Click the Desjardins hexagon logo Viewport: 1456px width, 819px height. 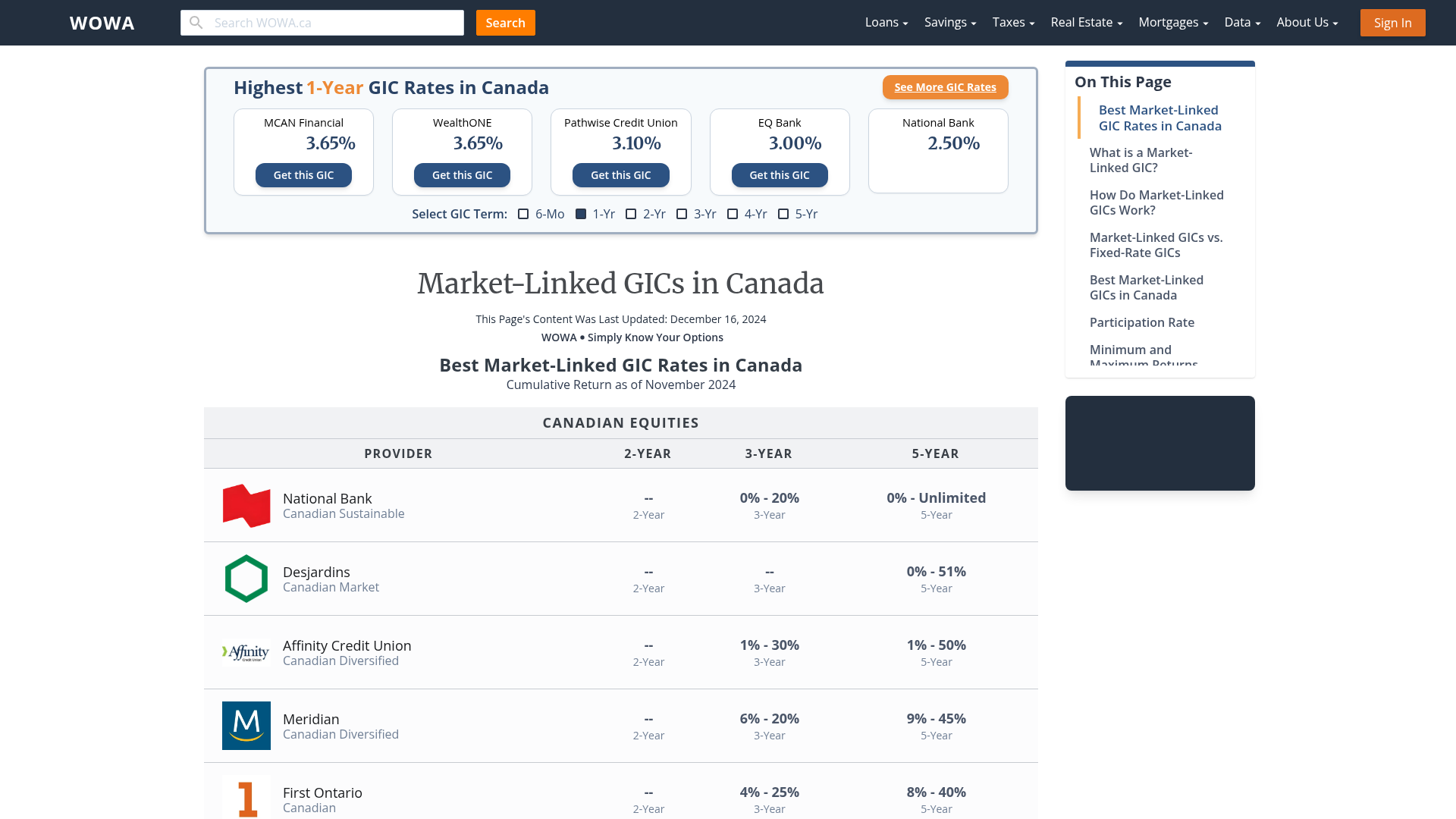246,578
